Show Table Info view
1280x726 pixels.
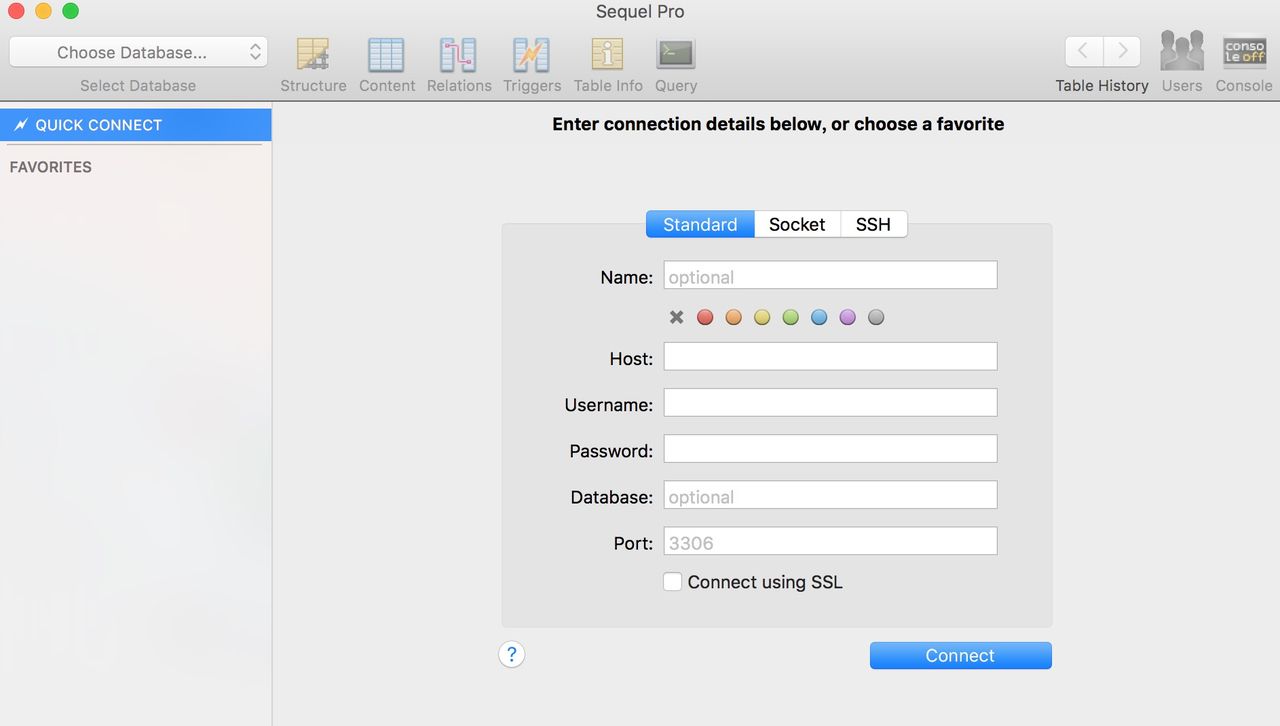coord(607,55)
